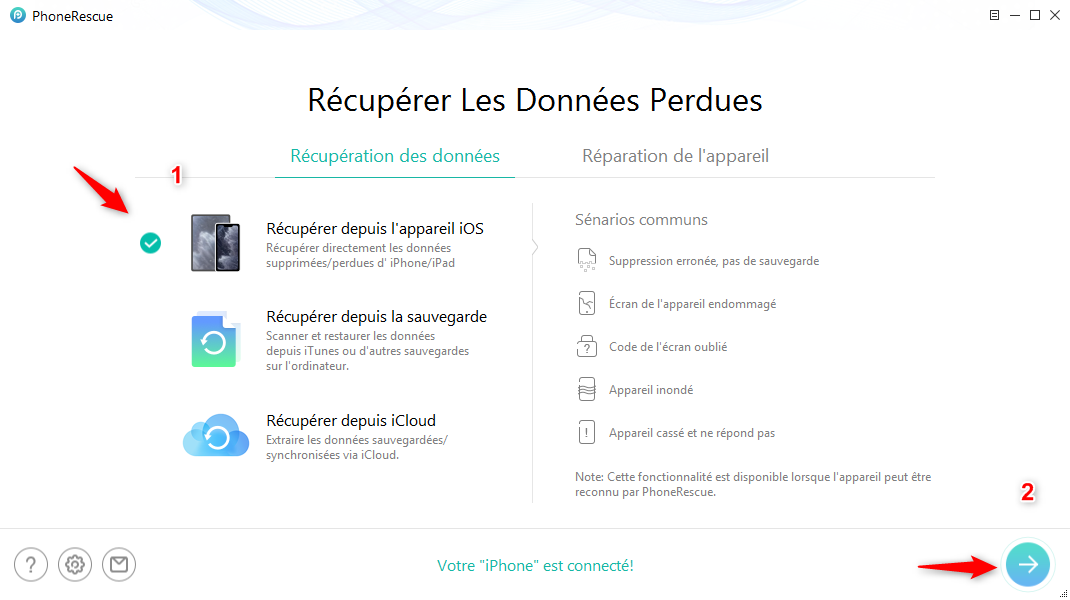Image resolution: width=1070 pixels, height=600 pixels.
Task: Click the Appareil inondé scenario icon
Action: (587, 390)
